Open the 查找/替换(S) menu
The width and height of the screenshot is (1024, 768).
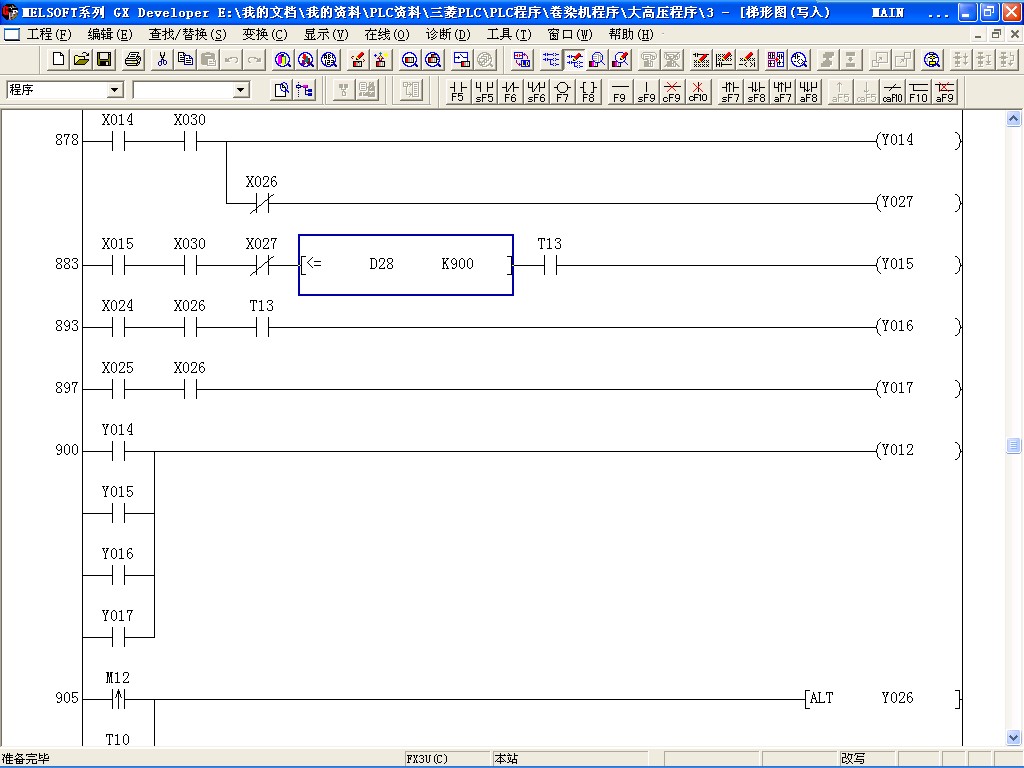pyautogui.click(x=187, y=34)
